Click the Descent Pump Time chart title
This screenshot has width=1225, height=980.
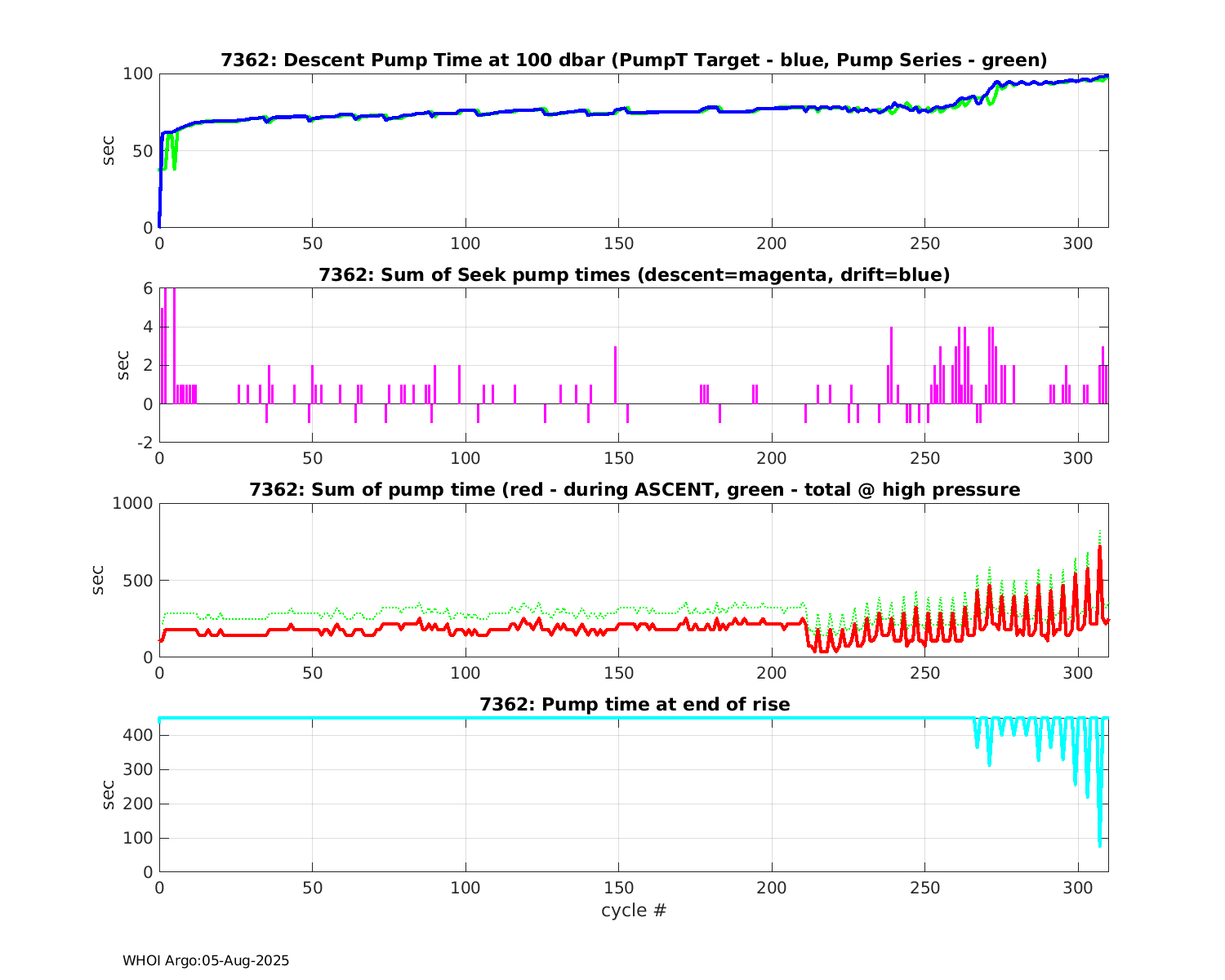pos(634,60)
